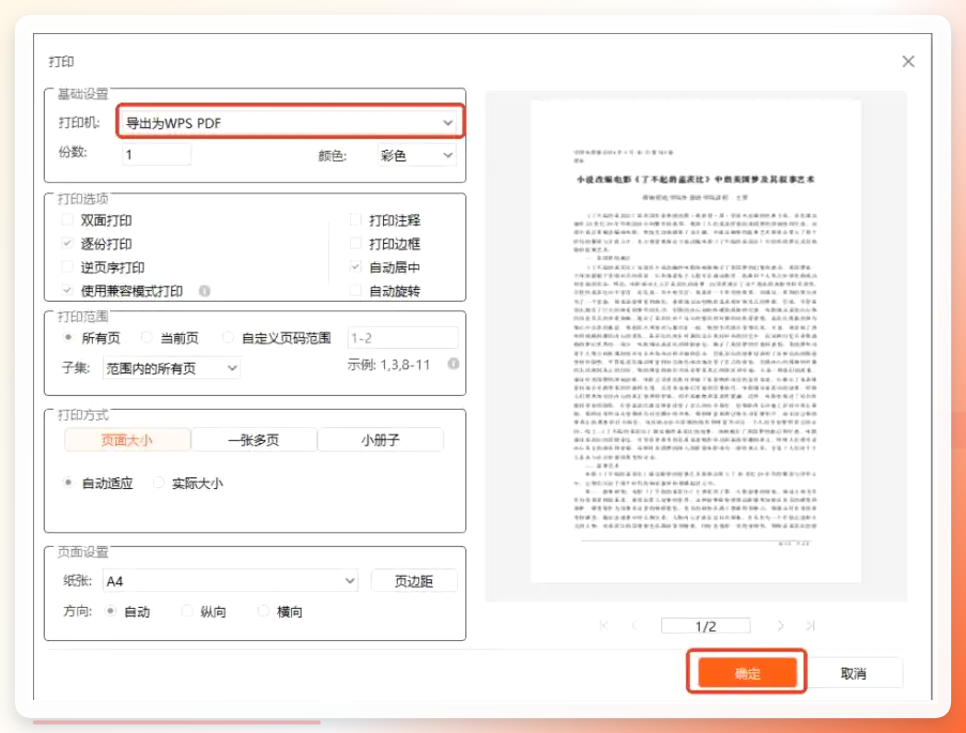Viewport: 966px width, 733px height.
Task: Enable 打印注释 checkbox
Action: coord(355,220)
